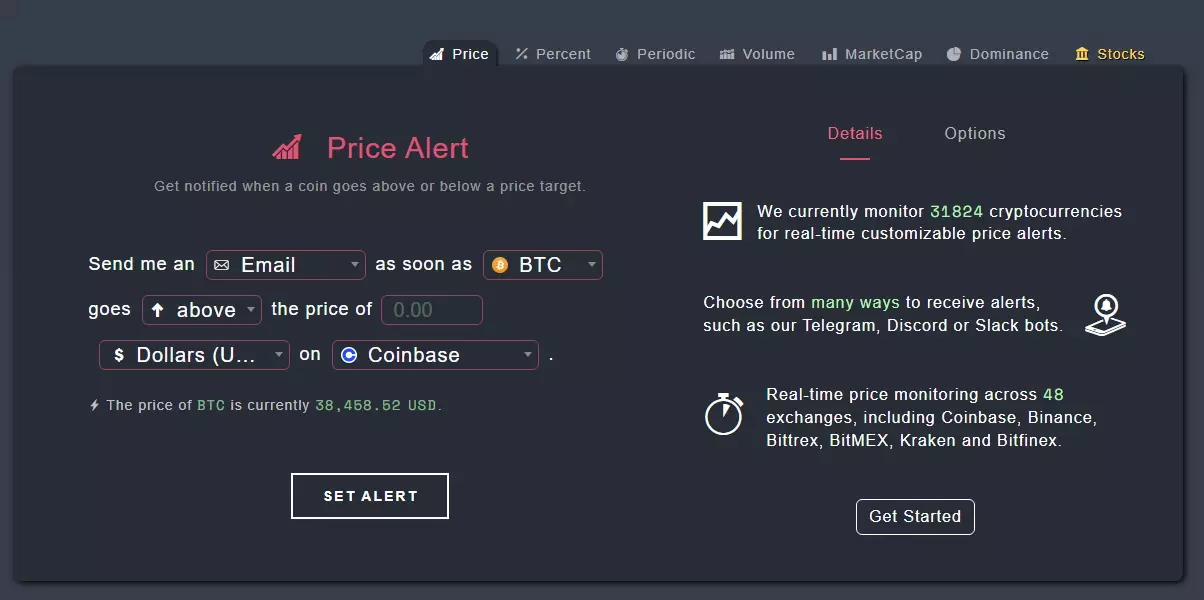This screenshot has width=1204, height=600.
Task: Open the above/below direction dropdown
Action: pyautogui.click(x=202, y=310)
